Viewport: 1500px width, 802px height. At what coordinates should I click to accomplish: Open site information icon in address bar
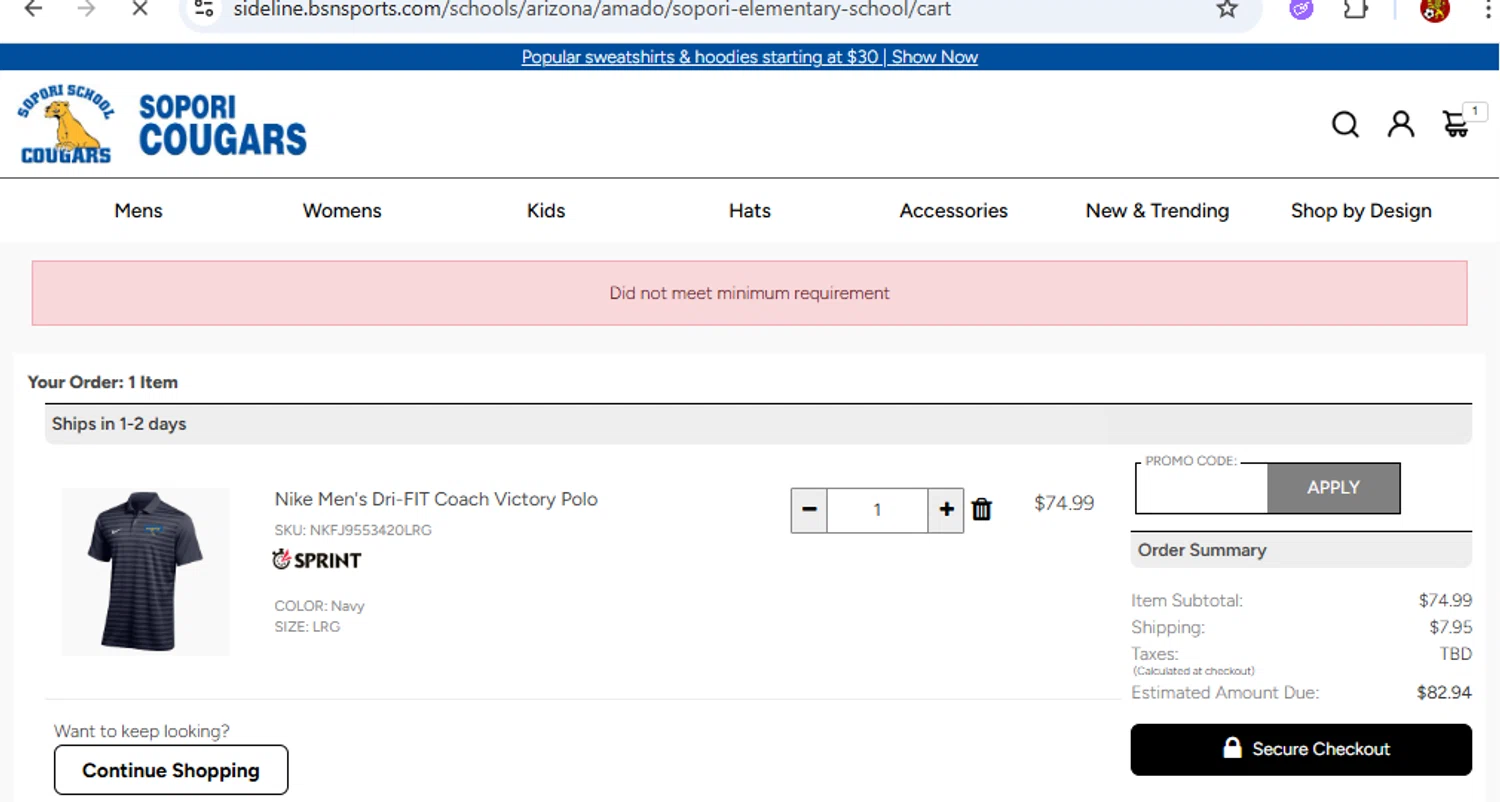[x=204, y=9]
